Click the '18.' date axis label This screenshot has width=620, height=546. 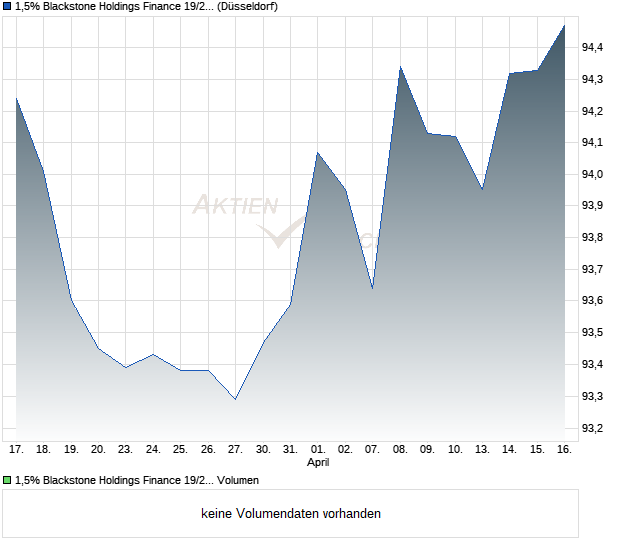tap(43, 450)
